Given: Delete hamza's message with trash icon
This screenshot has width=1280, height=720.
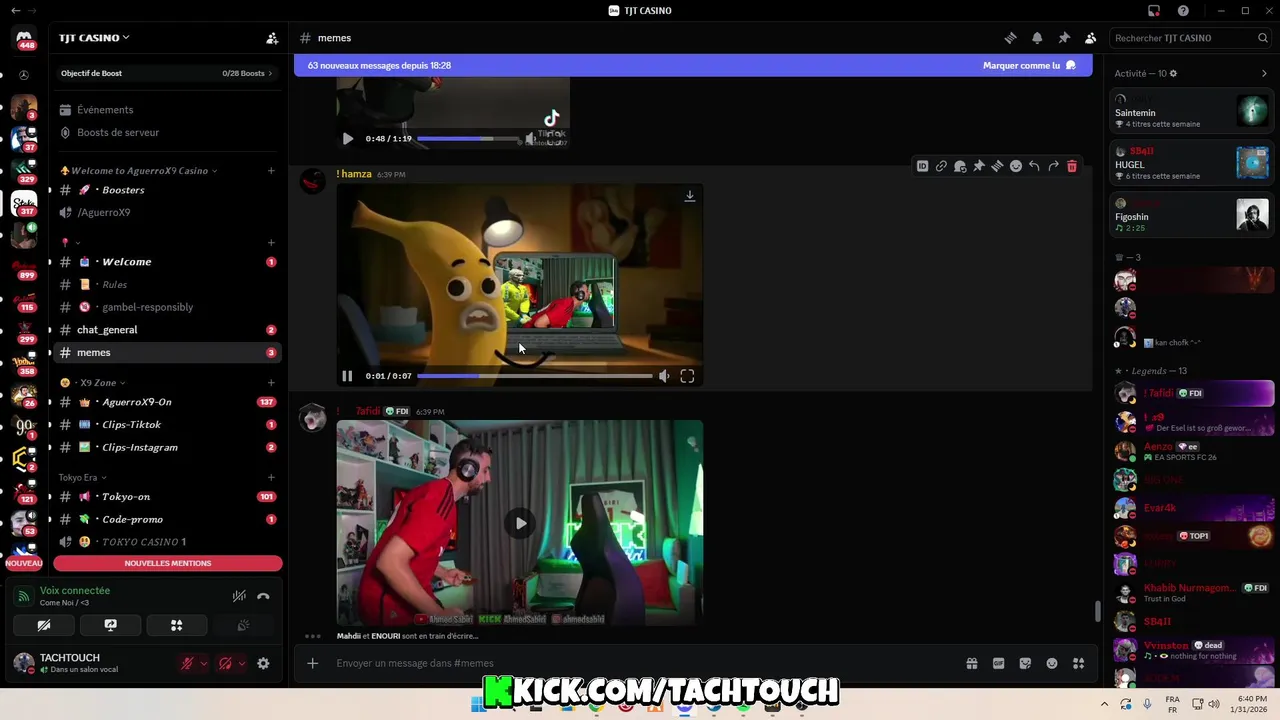Looking at the screenshot, I should pos(1072,166).
